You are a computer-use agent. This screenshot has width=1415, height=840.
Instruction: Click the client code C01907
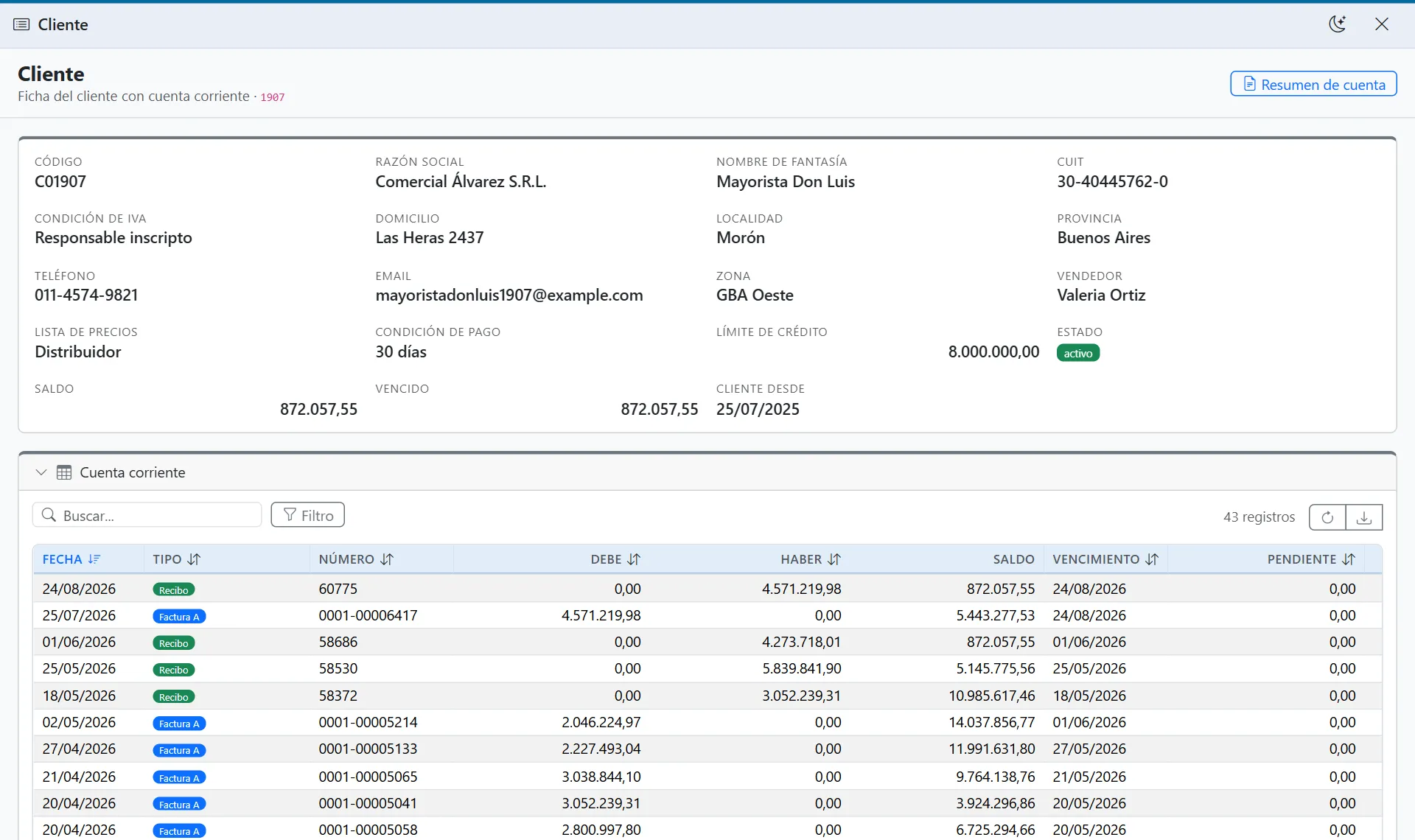pos(60,181)
